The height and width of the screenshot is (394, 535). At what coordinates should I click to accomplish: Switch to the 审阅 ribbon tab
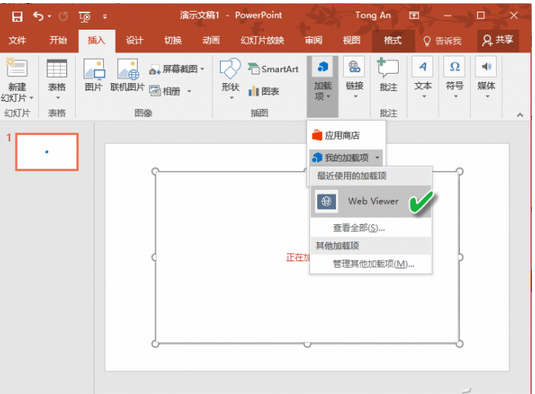313,40
